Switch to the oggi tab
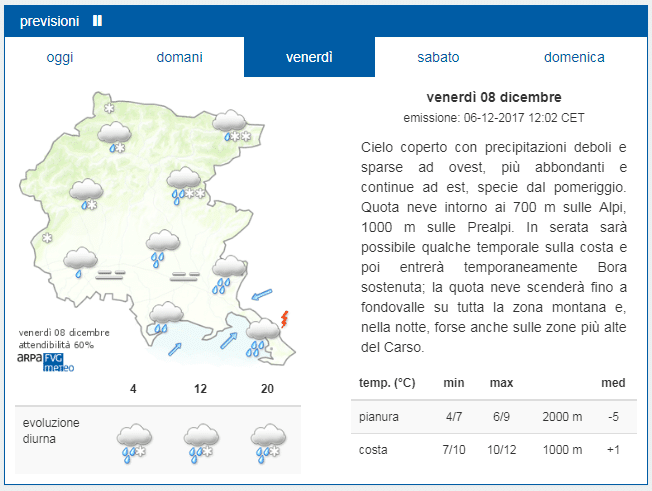Viewport: 652px width, 491px height. click(60, 57)
